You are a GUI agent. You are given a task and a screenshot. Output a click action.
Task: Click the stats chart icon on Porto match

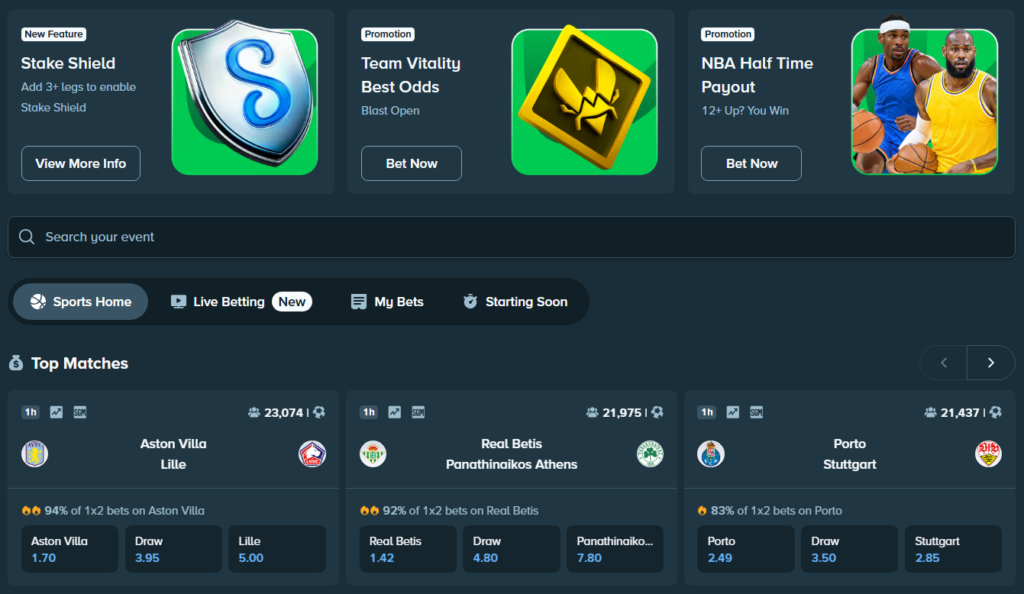pyautogui.click(x=733, y=412)
